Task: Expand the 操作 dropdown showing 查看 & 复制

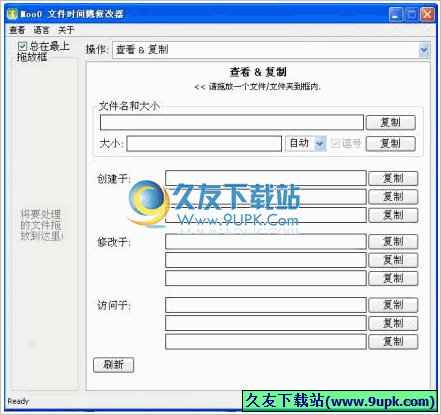Action: pyautogui.click(x=424, y=50)
